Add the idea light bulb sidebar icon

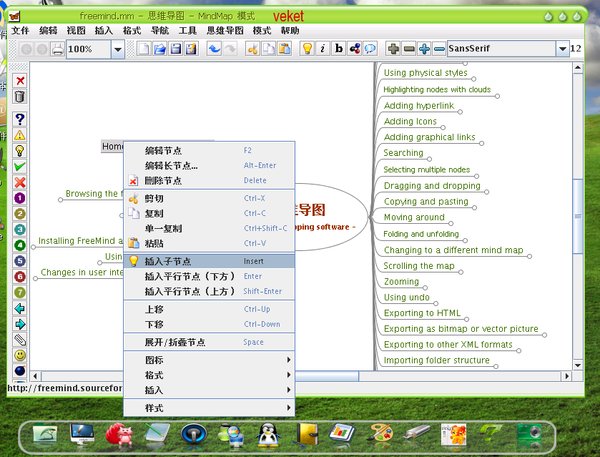[x=20, y=150]
